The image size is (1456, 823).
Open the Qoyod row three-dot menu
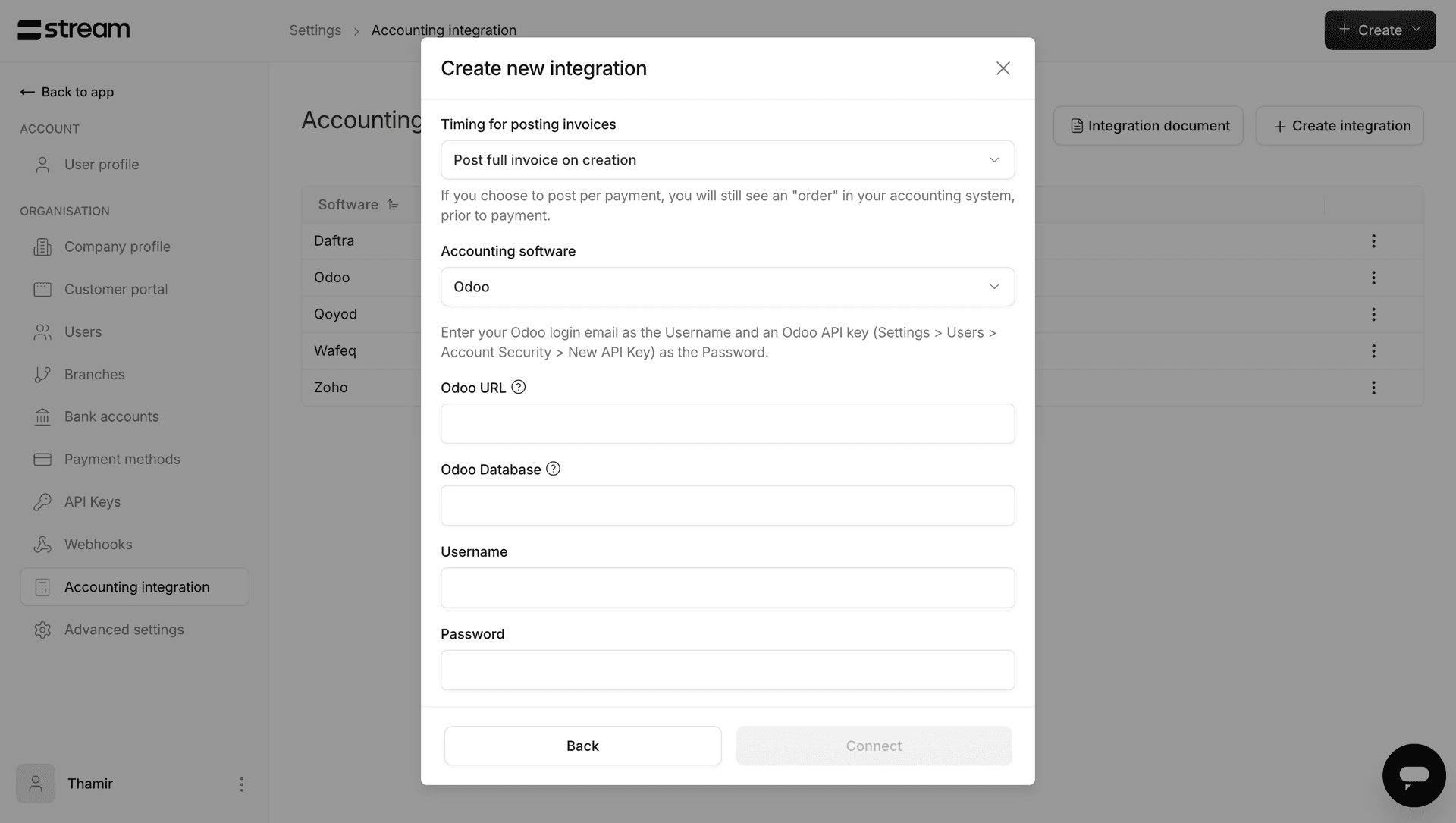(x=1373, y=314)
